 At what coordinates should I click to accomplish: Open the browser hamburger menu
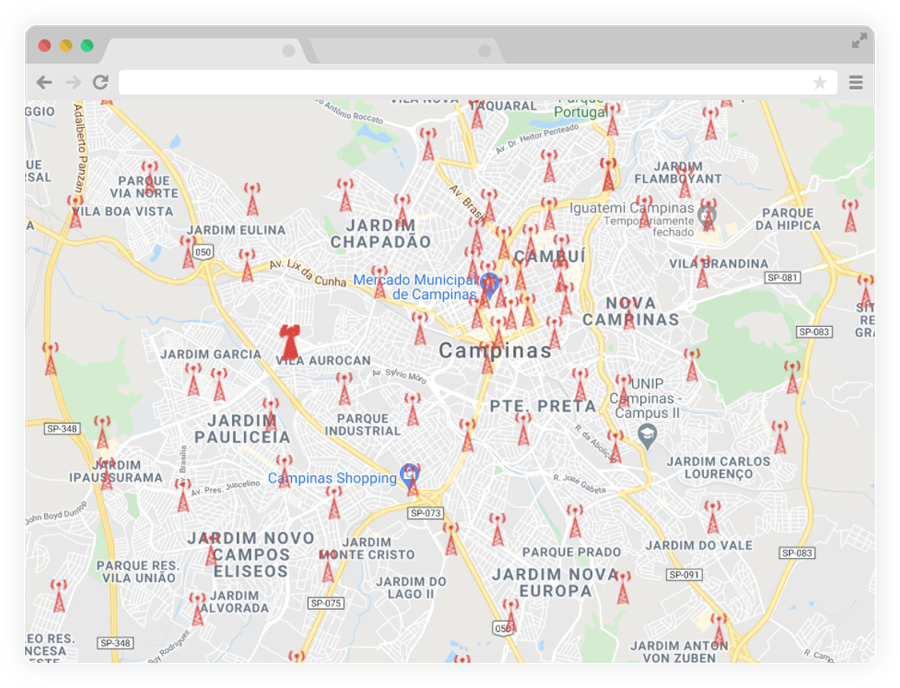856,83
